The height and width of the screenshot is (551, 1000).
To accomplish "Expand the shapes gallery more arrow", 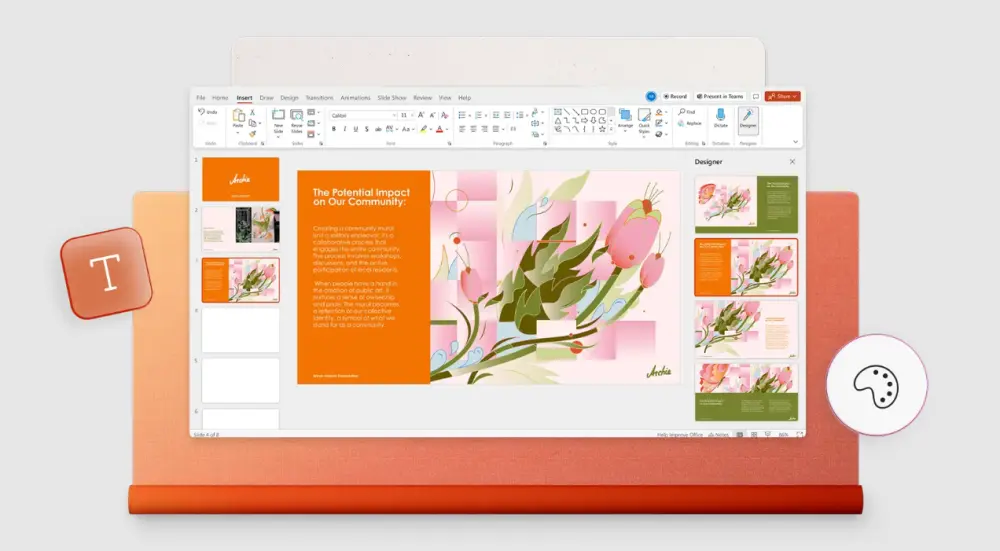I will coord(611,129).
